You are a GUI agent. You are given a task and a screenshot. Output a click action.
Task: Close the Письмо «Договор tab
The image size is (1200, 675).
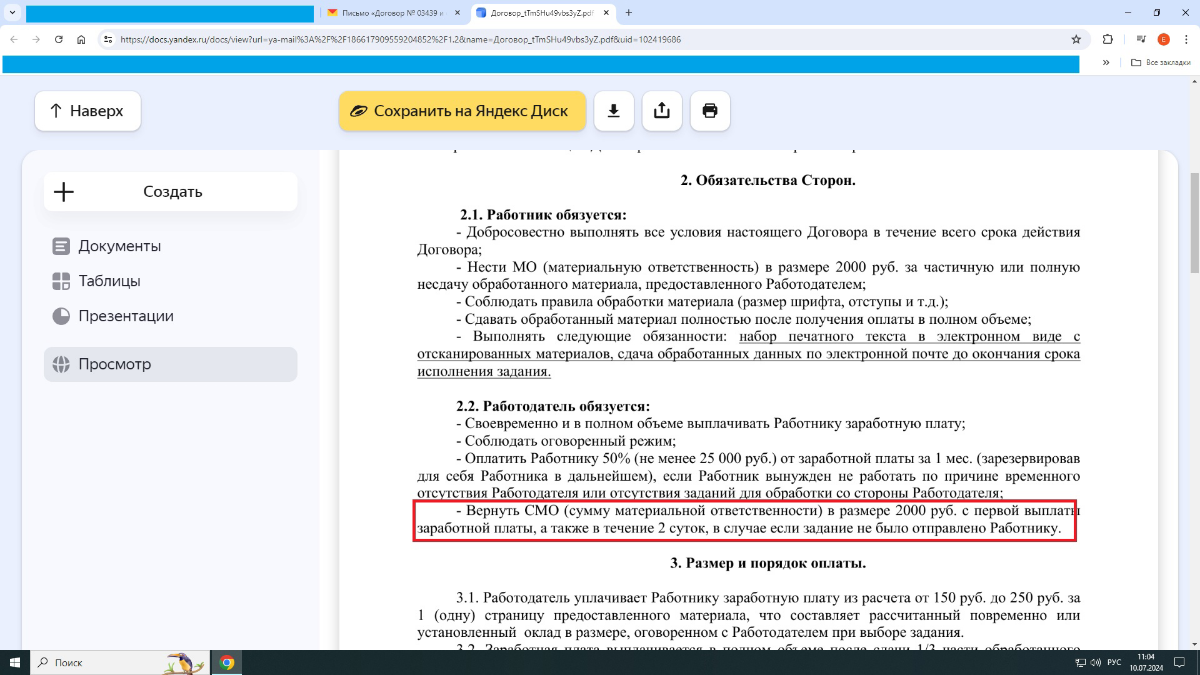tap(457, 13)
